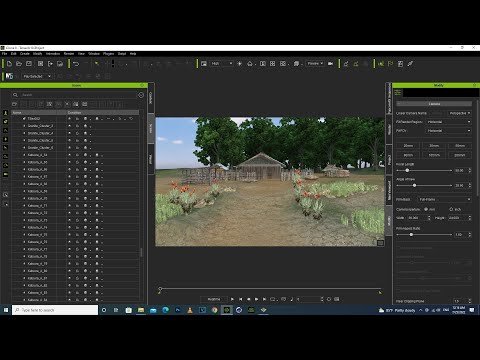Click the Focal Length slider handle
Viewport: 480px width, 360px height.
[407, 170]
